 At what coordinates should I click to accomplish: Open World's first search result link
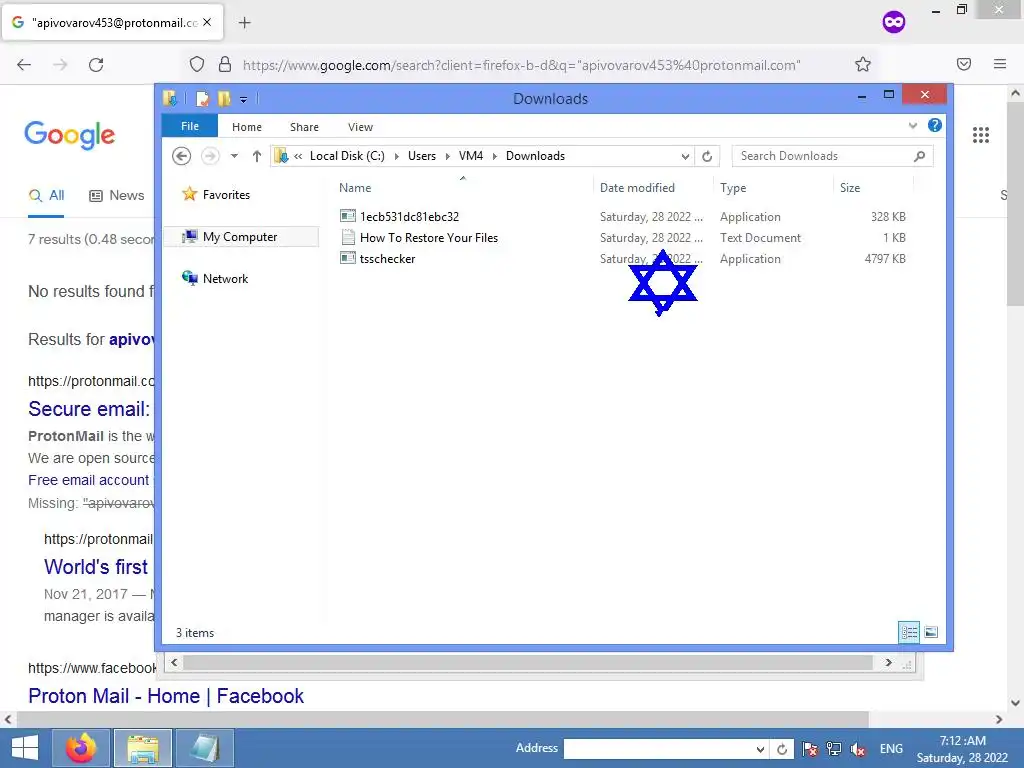pyautogui.click(x=96, y=566)
